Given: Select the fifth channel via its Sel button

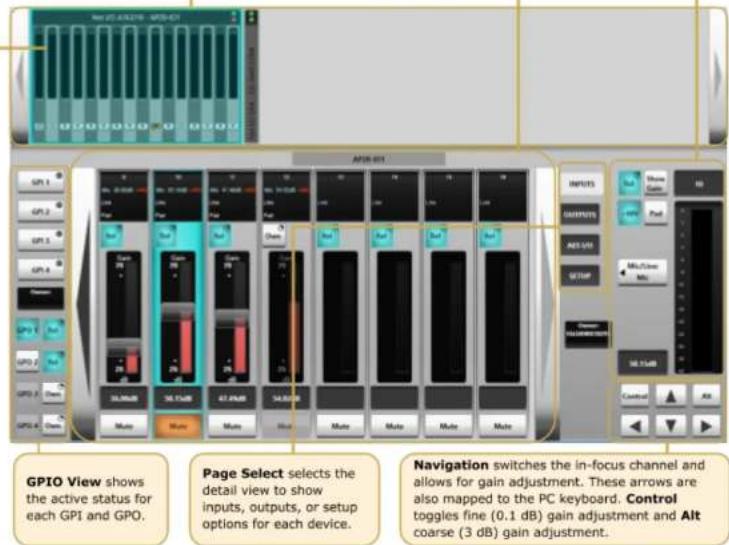Looking at the screenshot, I should click(328, 235).
